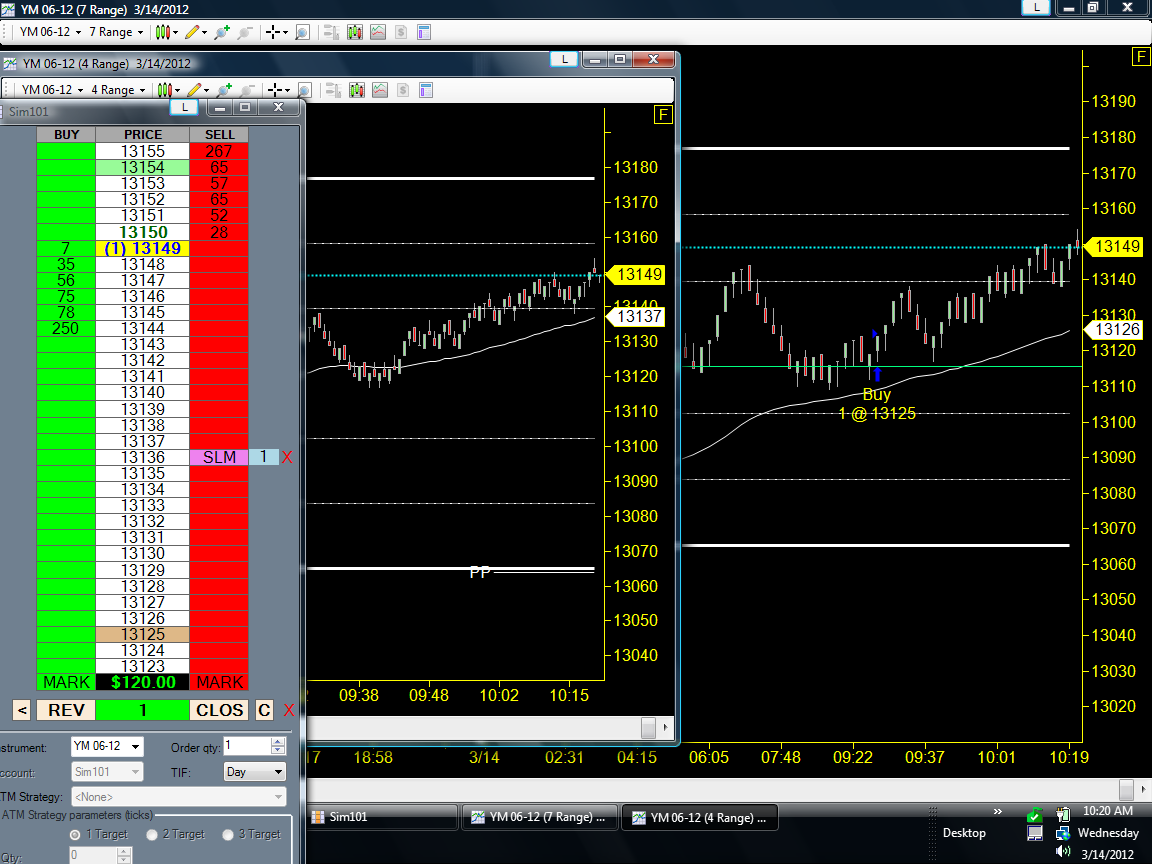The height and width of the screenshot is (864, 1152).
Task: Open chart style candlestick menu in 4 Range toolbar
Action: pos(168,90)
